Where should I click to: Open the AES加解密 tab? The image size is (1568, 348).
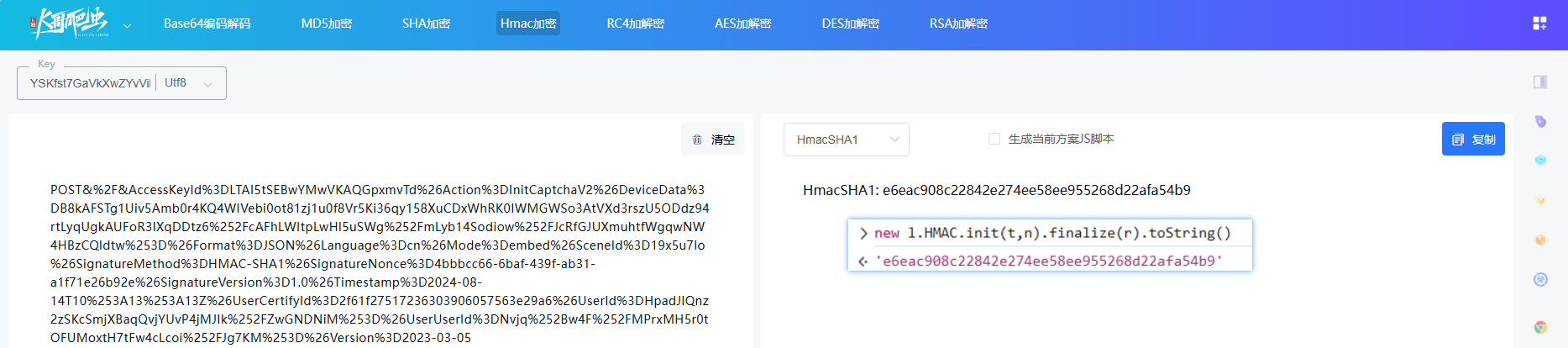point(742,24)
